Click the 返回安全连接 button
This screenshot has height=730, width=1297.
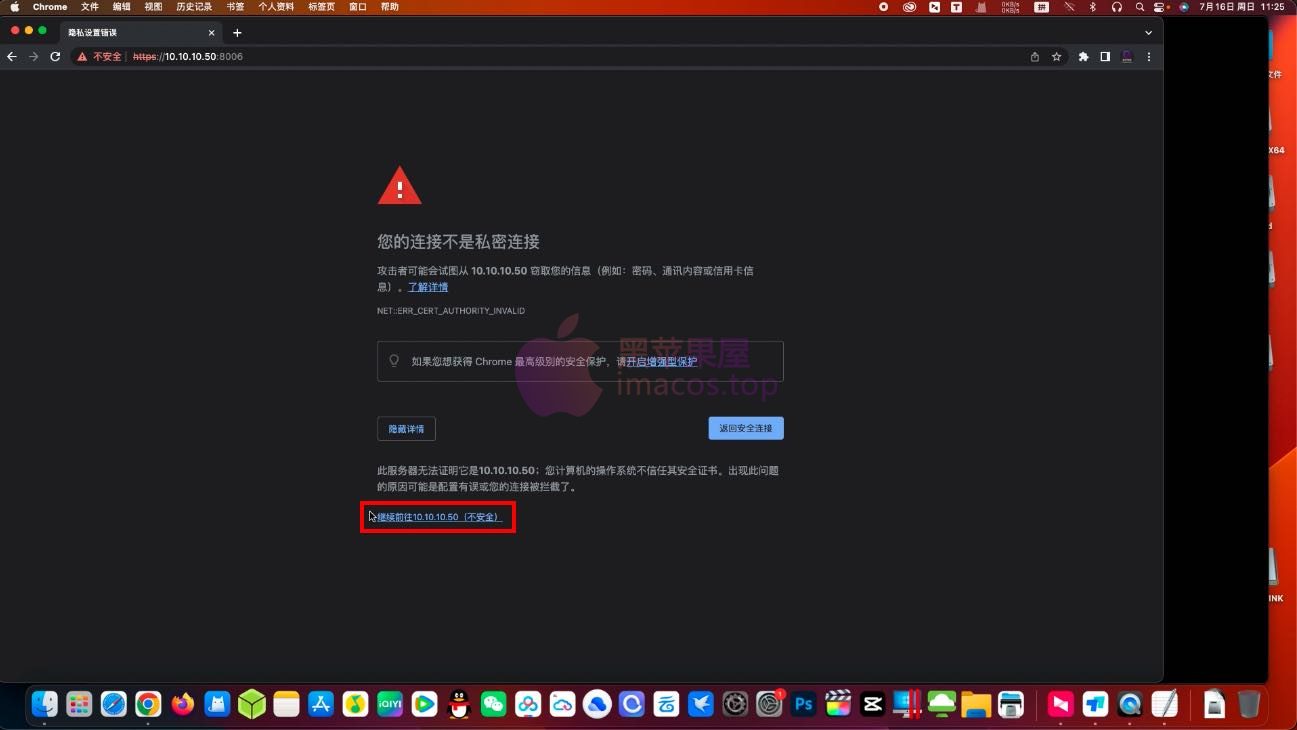coord(745,429)
